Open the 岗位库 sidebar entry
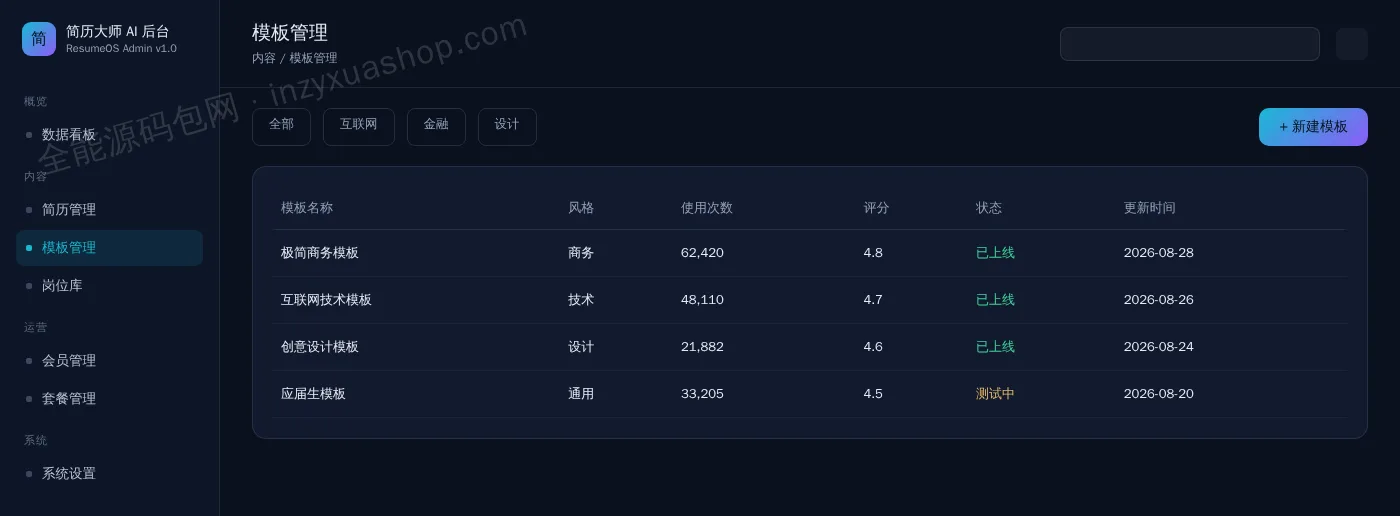This screenshot has width=1400, height=516. point(109,286)
